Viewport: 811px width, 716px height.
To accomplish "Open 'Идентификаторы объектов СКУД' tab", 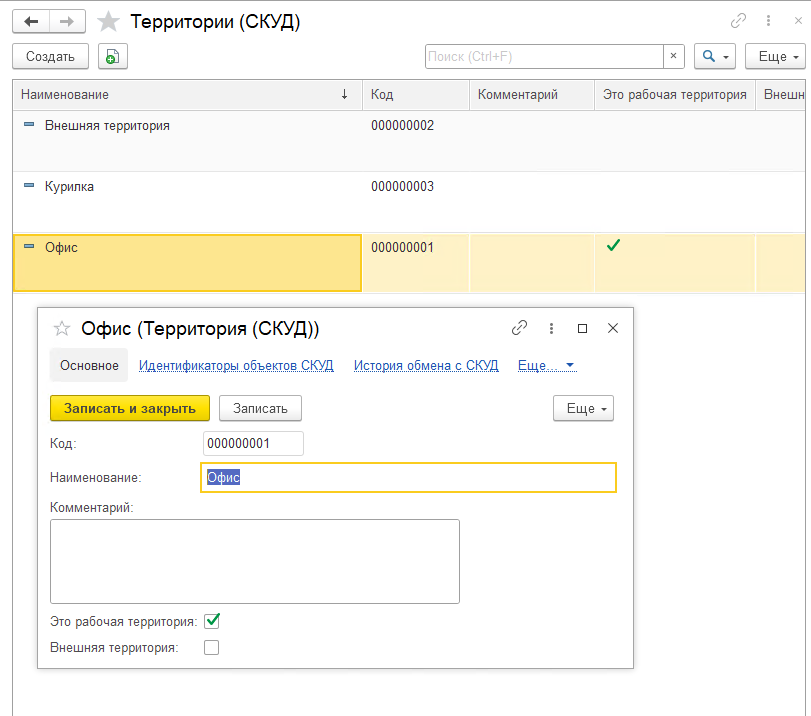I will pos(236,366).
